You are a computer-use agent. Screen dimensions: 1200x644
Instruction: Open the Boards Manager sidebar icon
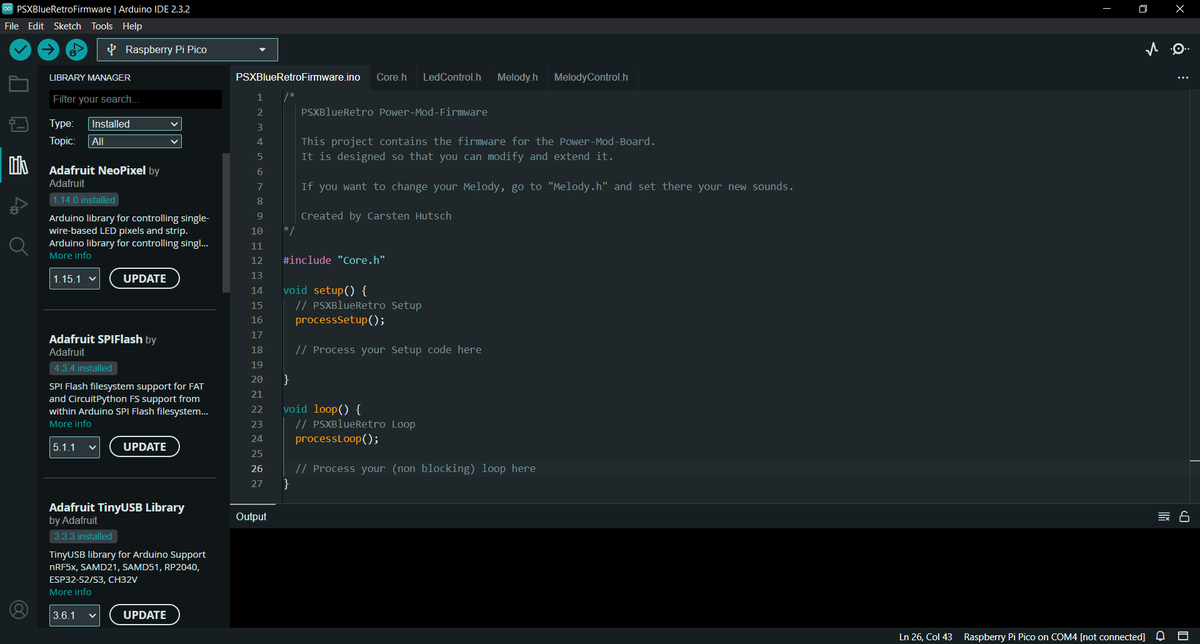pos(18,124)
